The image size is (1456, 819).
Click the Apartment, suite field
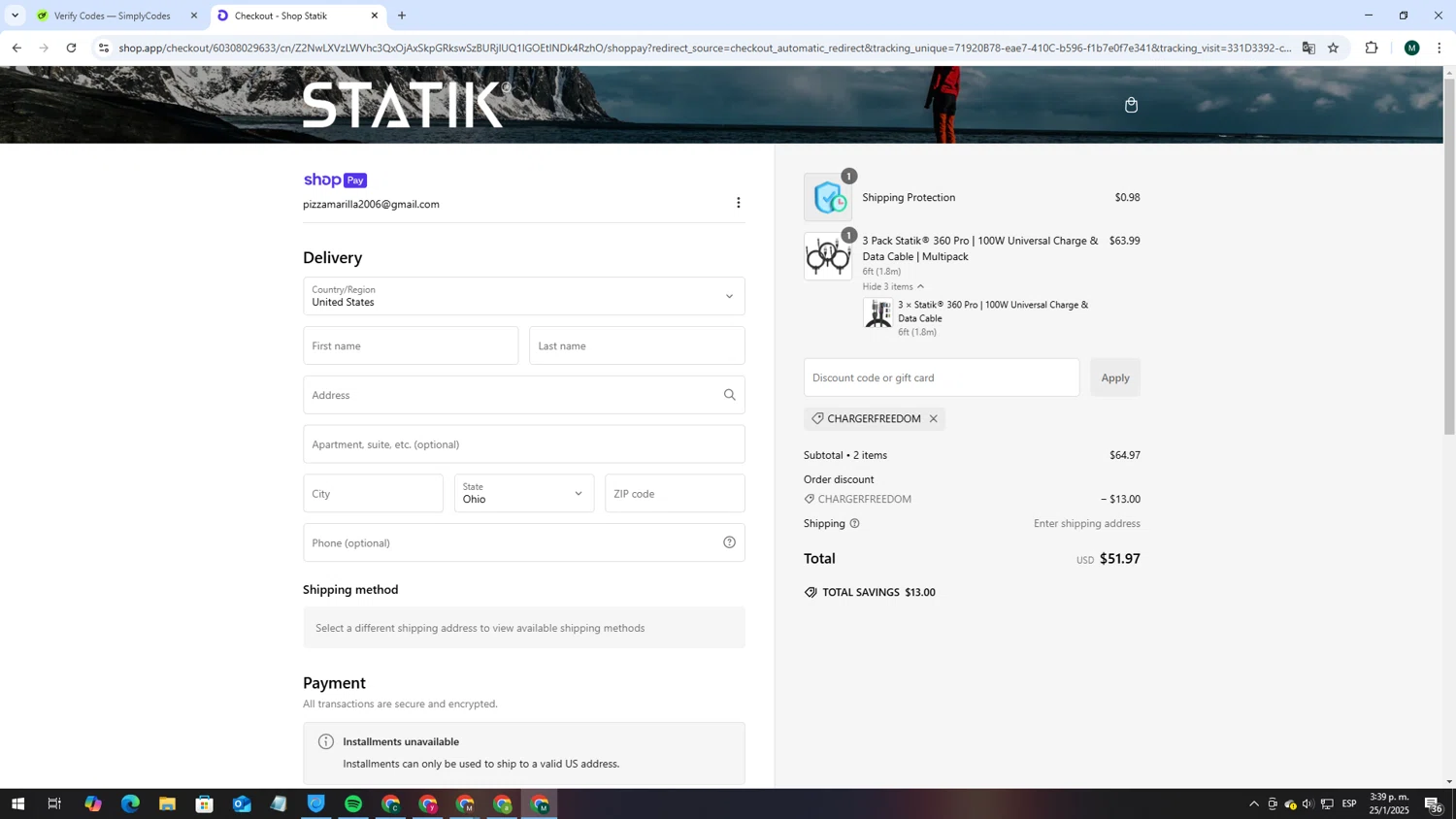524,444
